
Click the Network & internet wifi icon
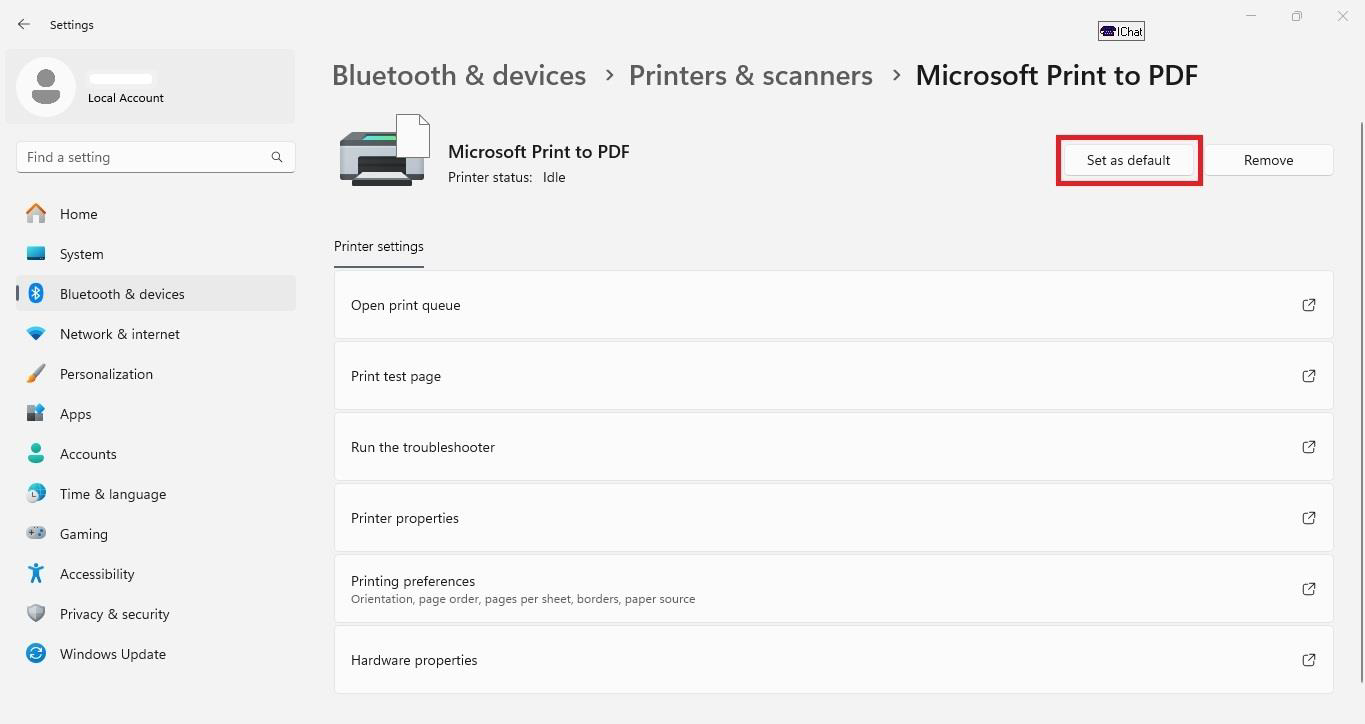pos(36,334)
